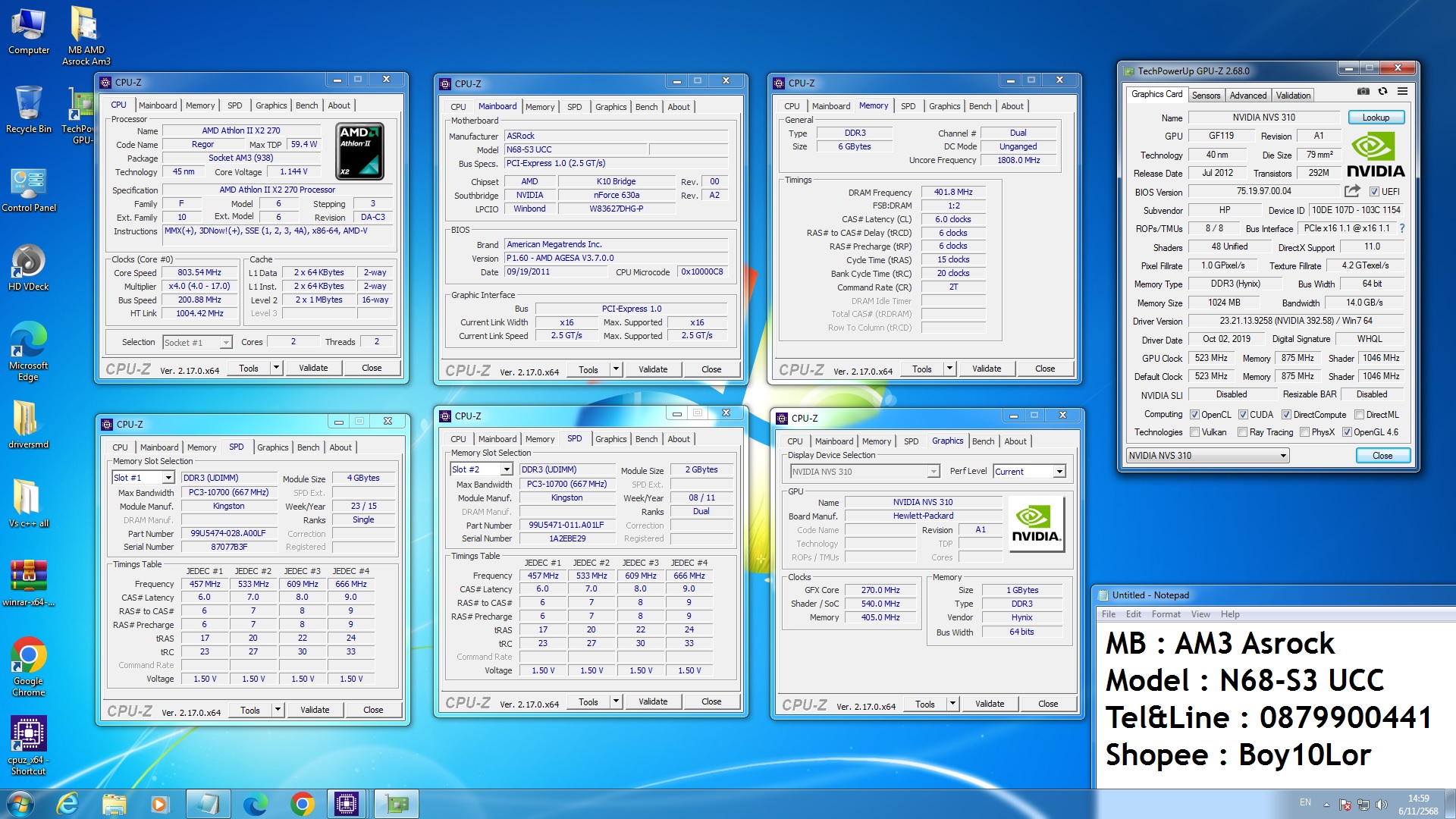Click the Bus Interface question mark icon
The image size is (1456, 819).
coord(1401,228)
